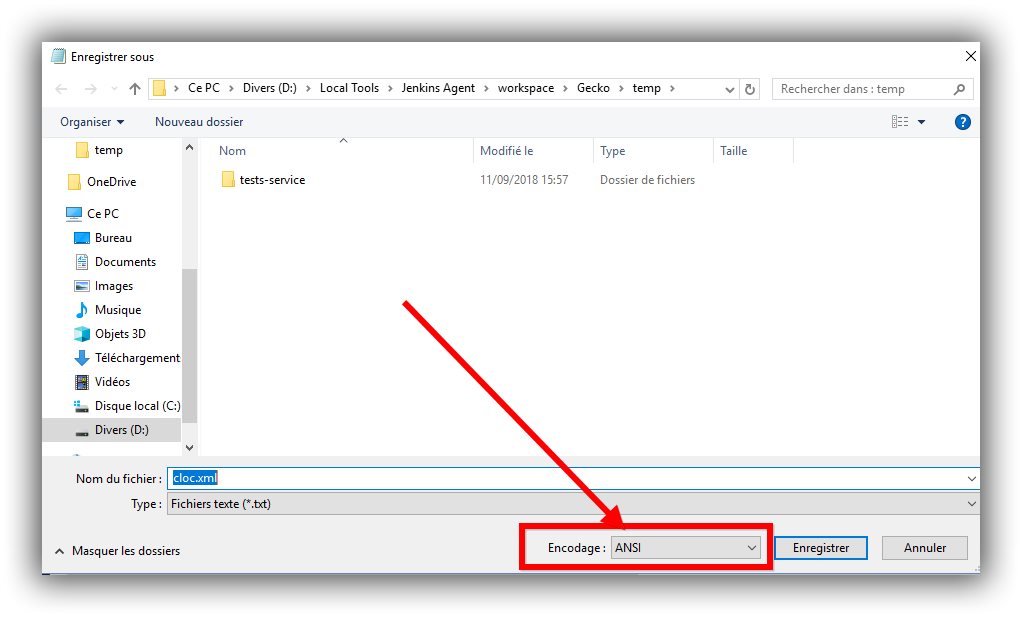The image size is (1022, 617).
Task: Click inside the Rechercher dans temp search box
Action: (x=870, y=88)
